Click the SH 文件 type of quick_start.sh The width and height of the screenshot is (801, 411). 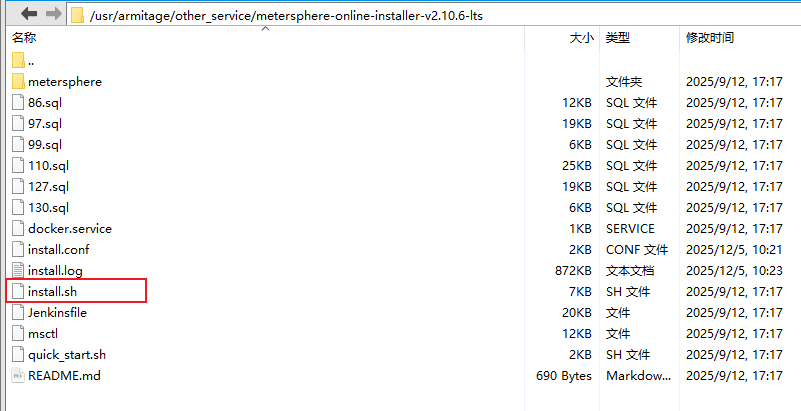[x=628, y=354]
